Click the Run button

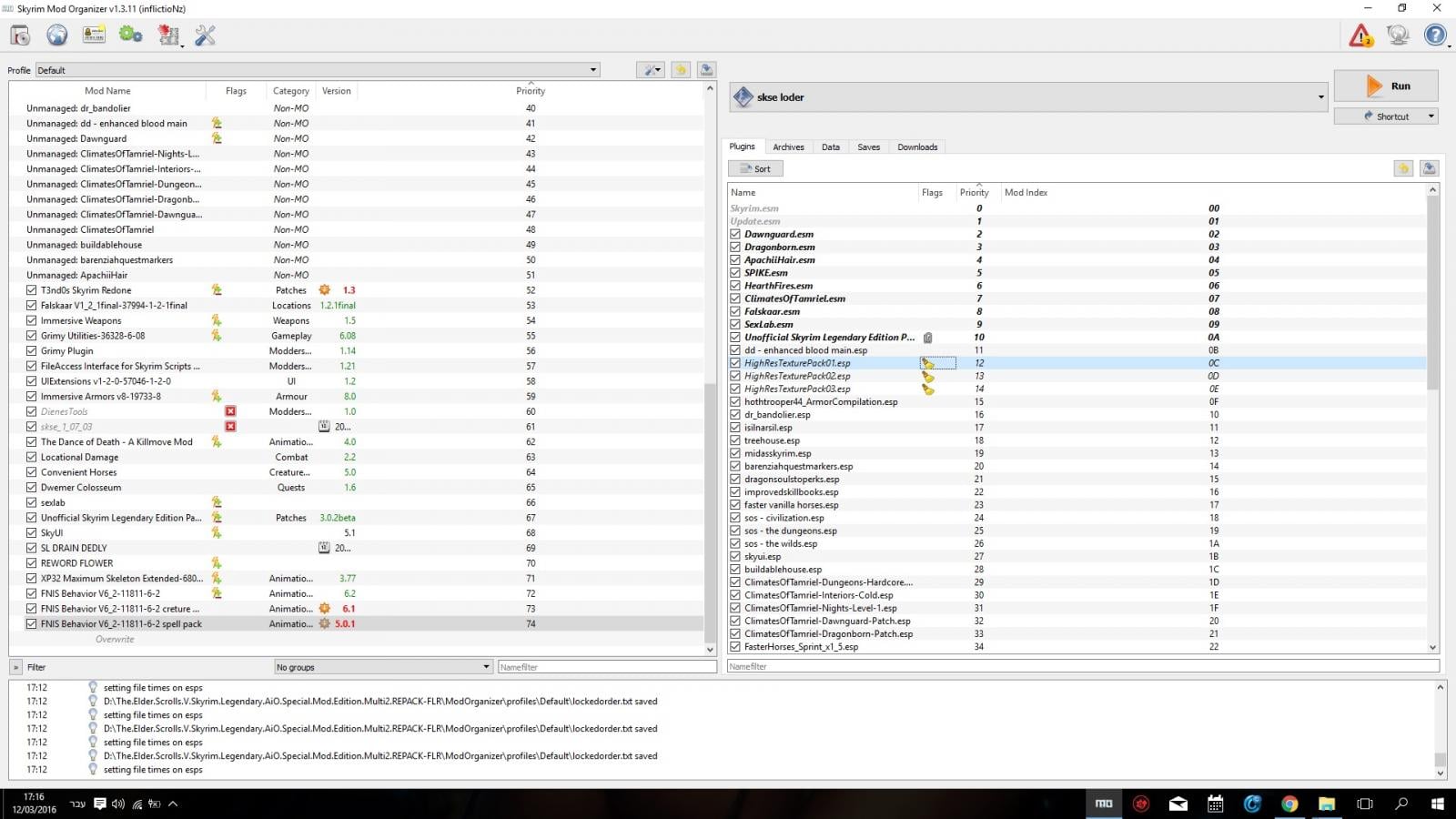pyautogui.click(x=1386, y=86)
